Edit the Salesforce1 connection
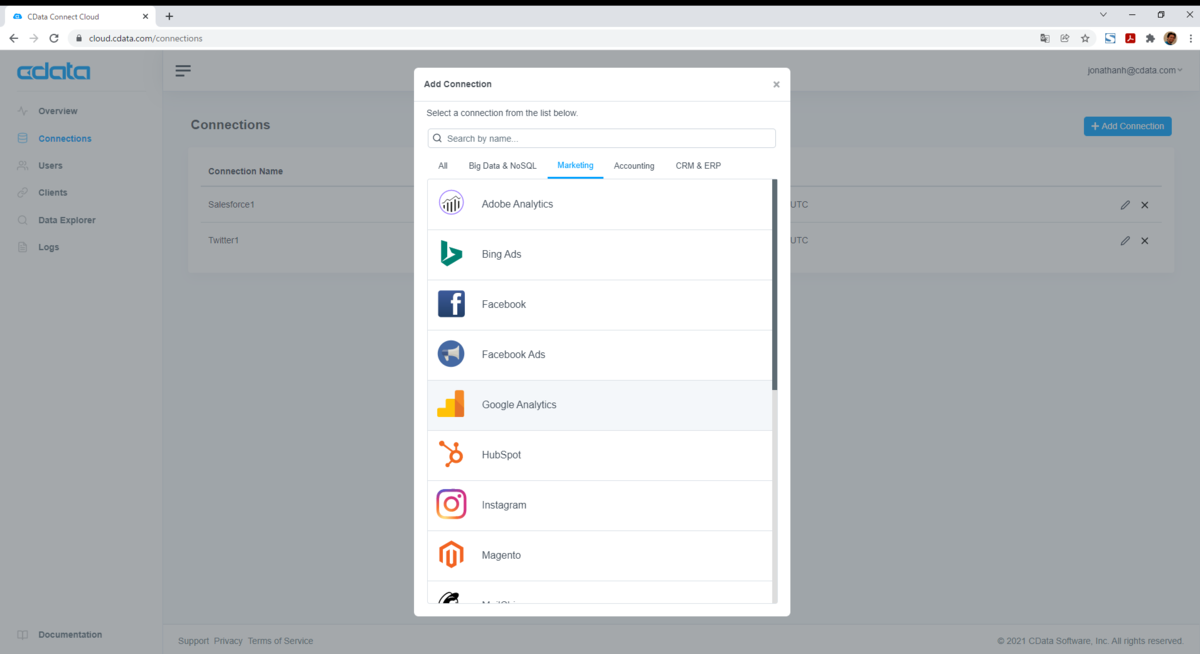 click(x=1125, y=204)
